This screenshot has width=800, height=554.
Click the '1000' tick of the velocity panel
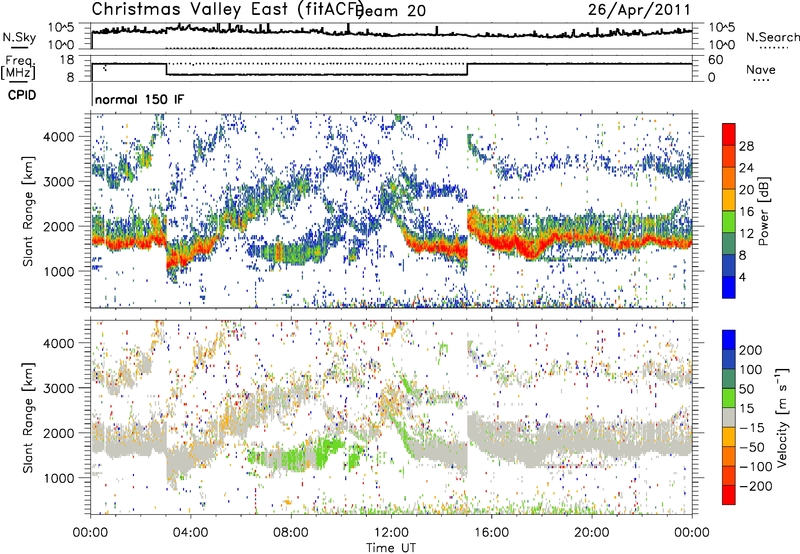(x=58, y=478)
